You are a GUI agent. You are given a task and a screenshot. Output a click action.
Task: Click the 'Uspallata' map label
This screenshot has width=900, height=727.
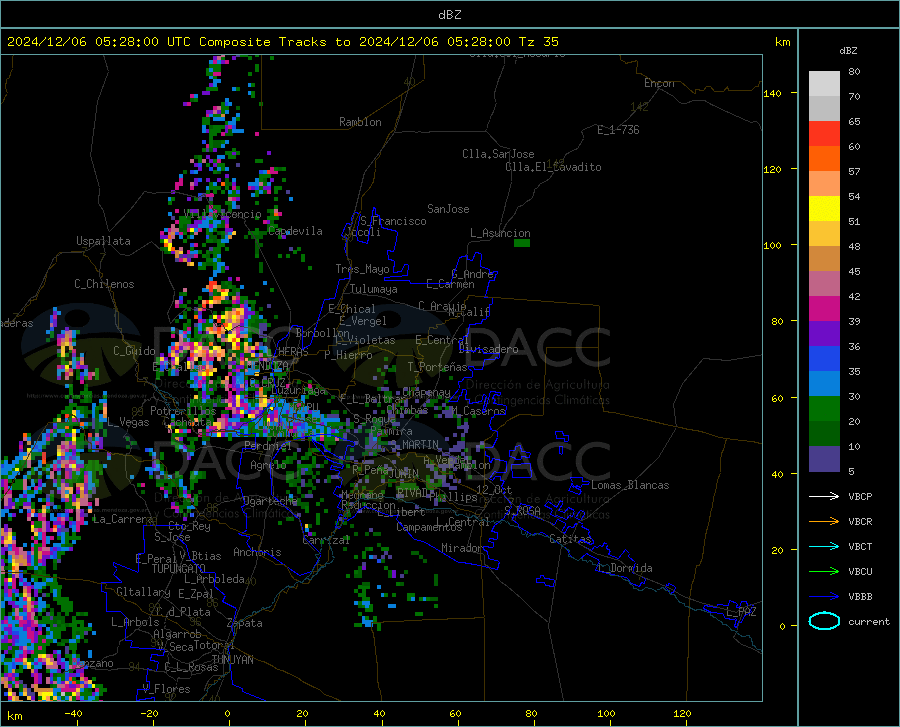coord(103,241)
